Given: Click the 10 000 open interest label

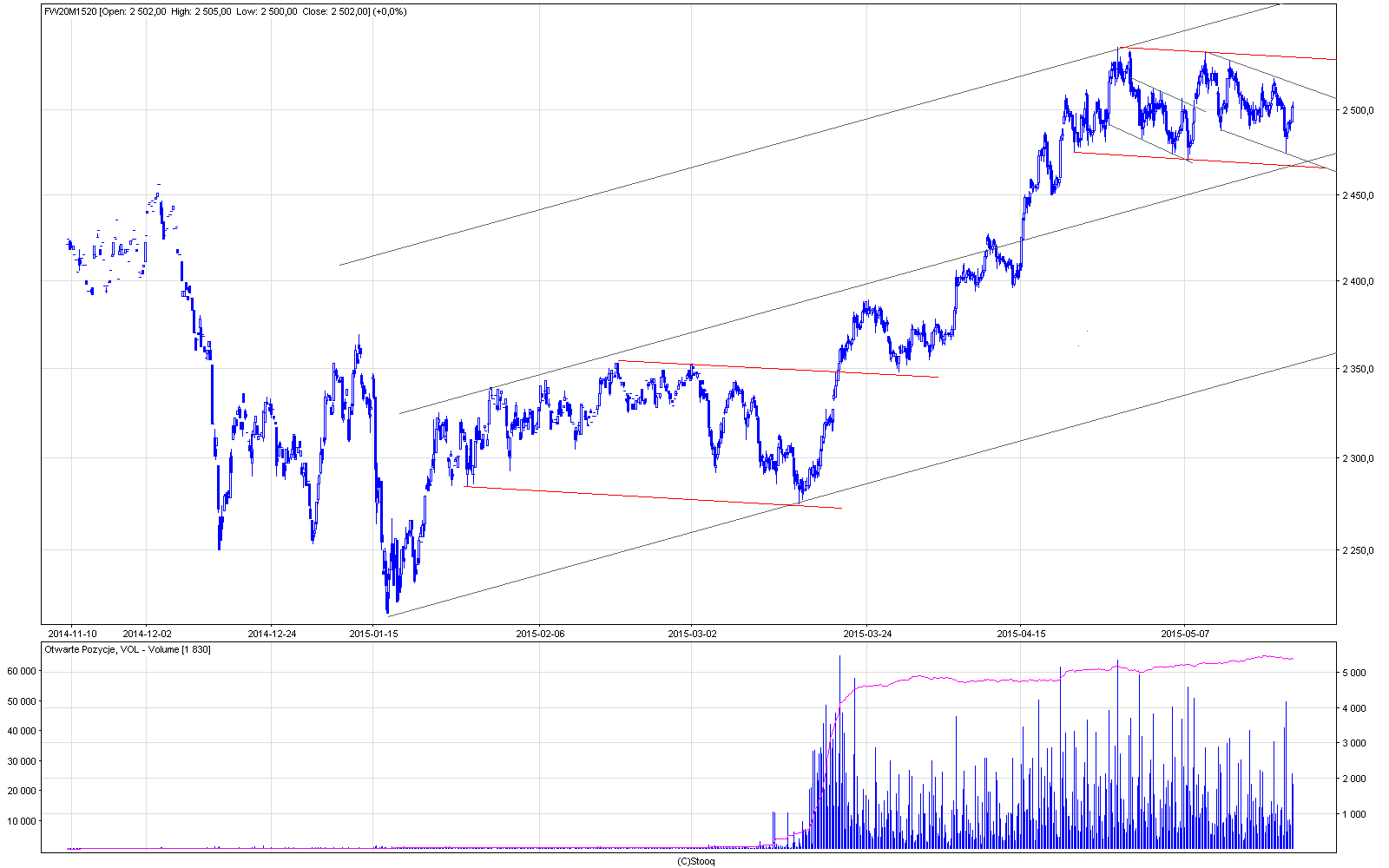Looking at the screenshot, I should click(x=21, y=821).
